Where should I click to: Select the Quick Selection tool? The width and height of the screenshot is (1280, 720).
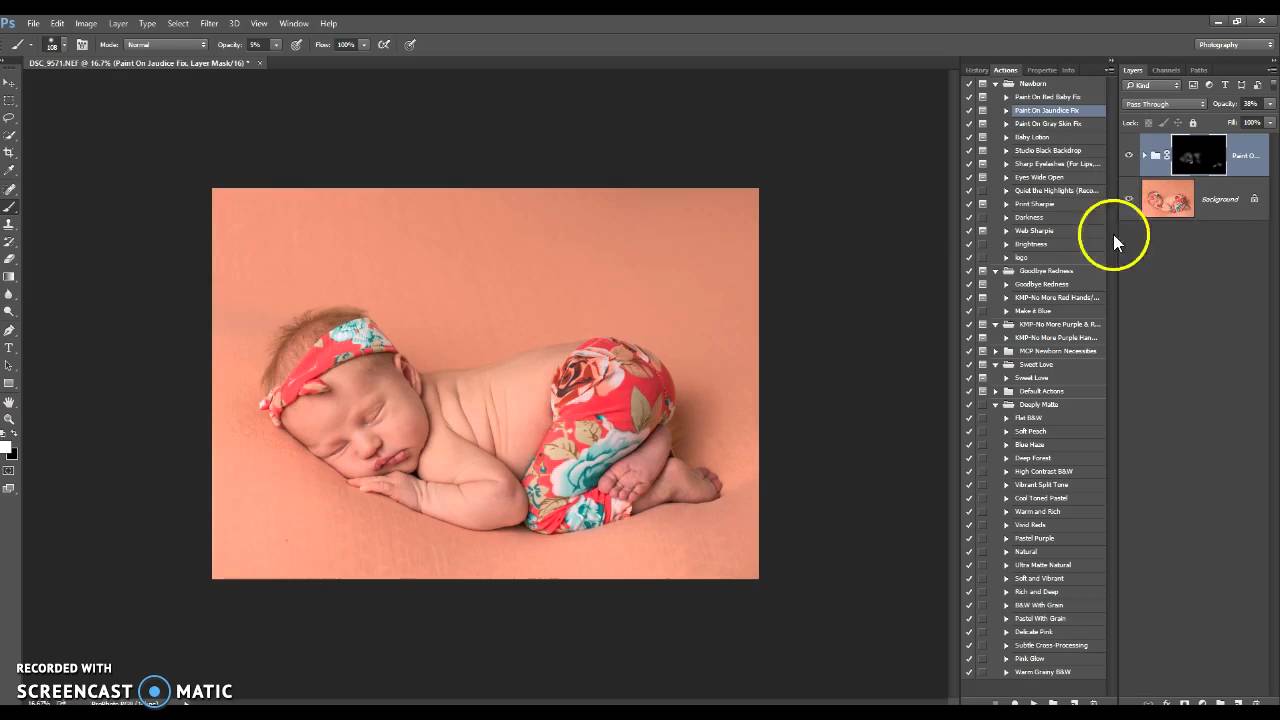[x=9, y=136]
